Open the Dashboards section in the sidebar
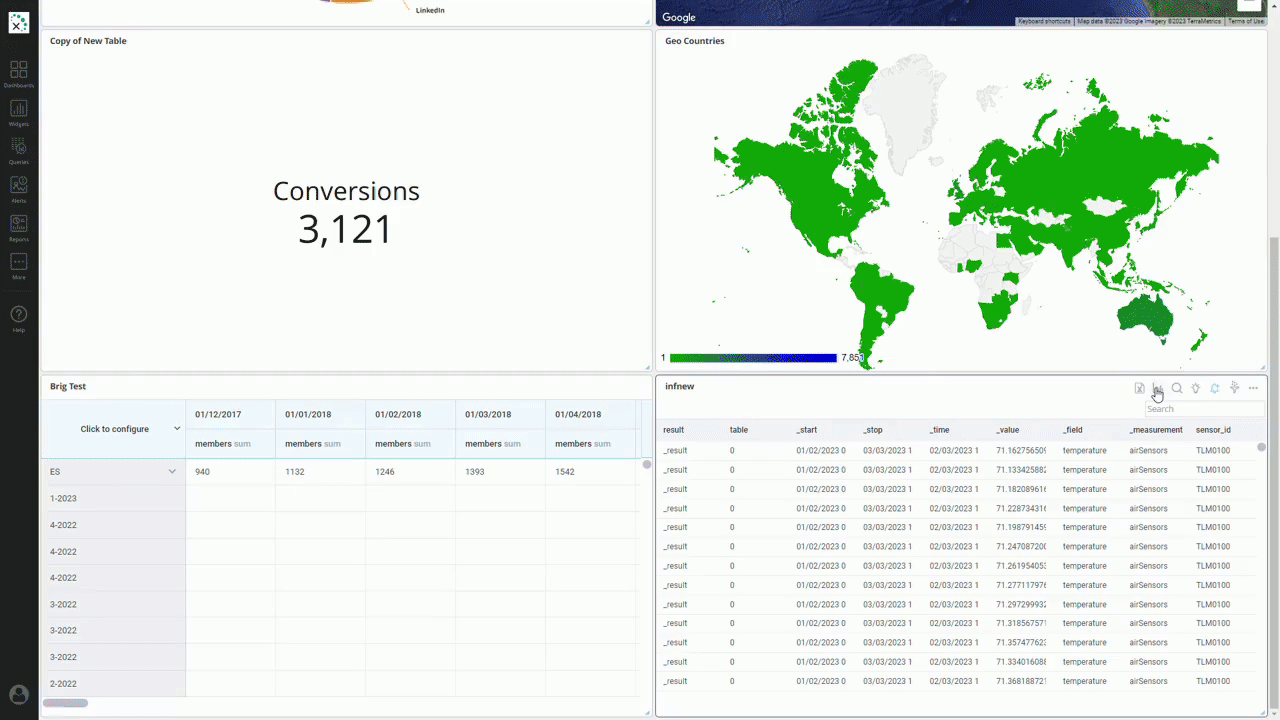Image resolution: width=1280 pixels, height=720 pixels. point(18,73)
